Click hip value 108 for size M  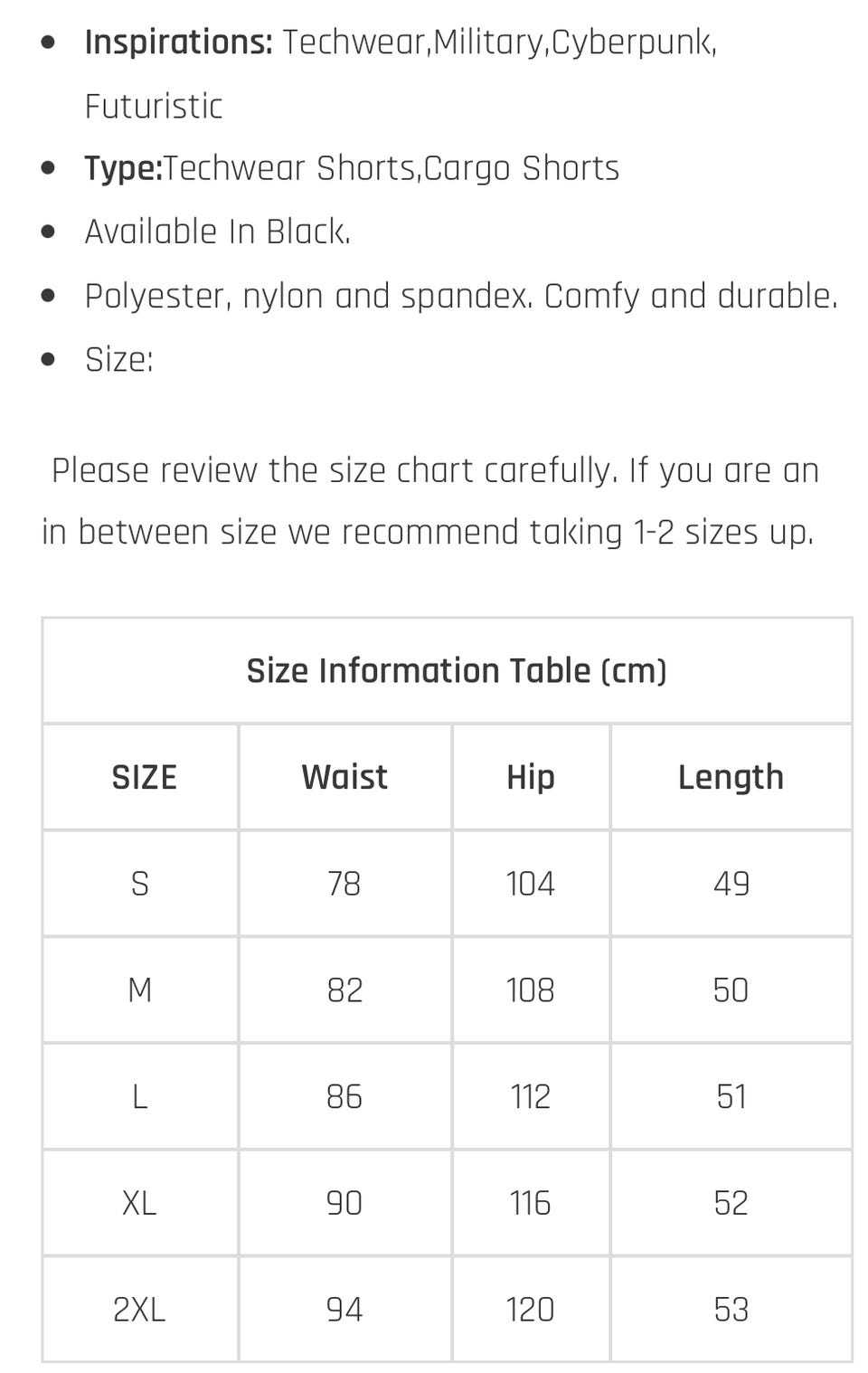tap(531, 990)
